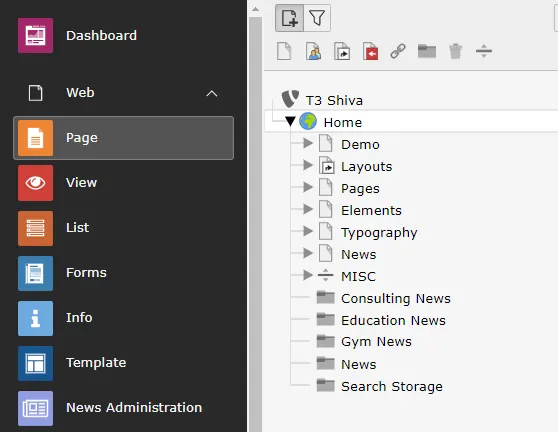
Task: Collapse the Home tree node arrow
Action: (x=290, y=122)
